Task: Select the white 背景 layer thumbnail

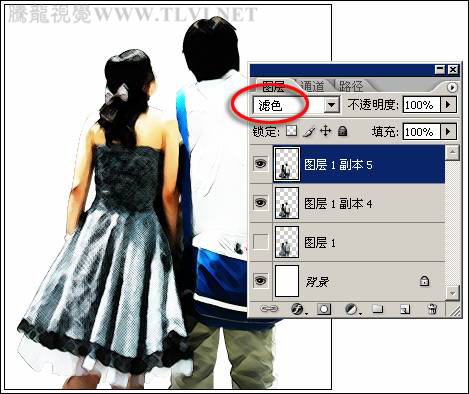Action: coord(287,281)
